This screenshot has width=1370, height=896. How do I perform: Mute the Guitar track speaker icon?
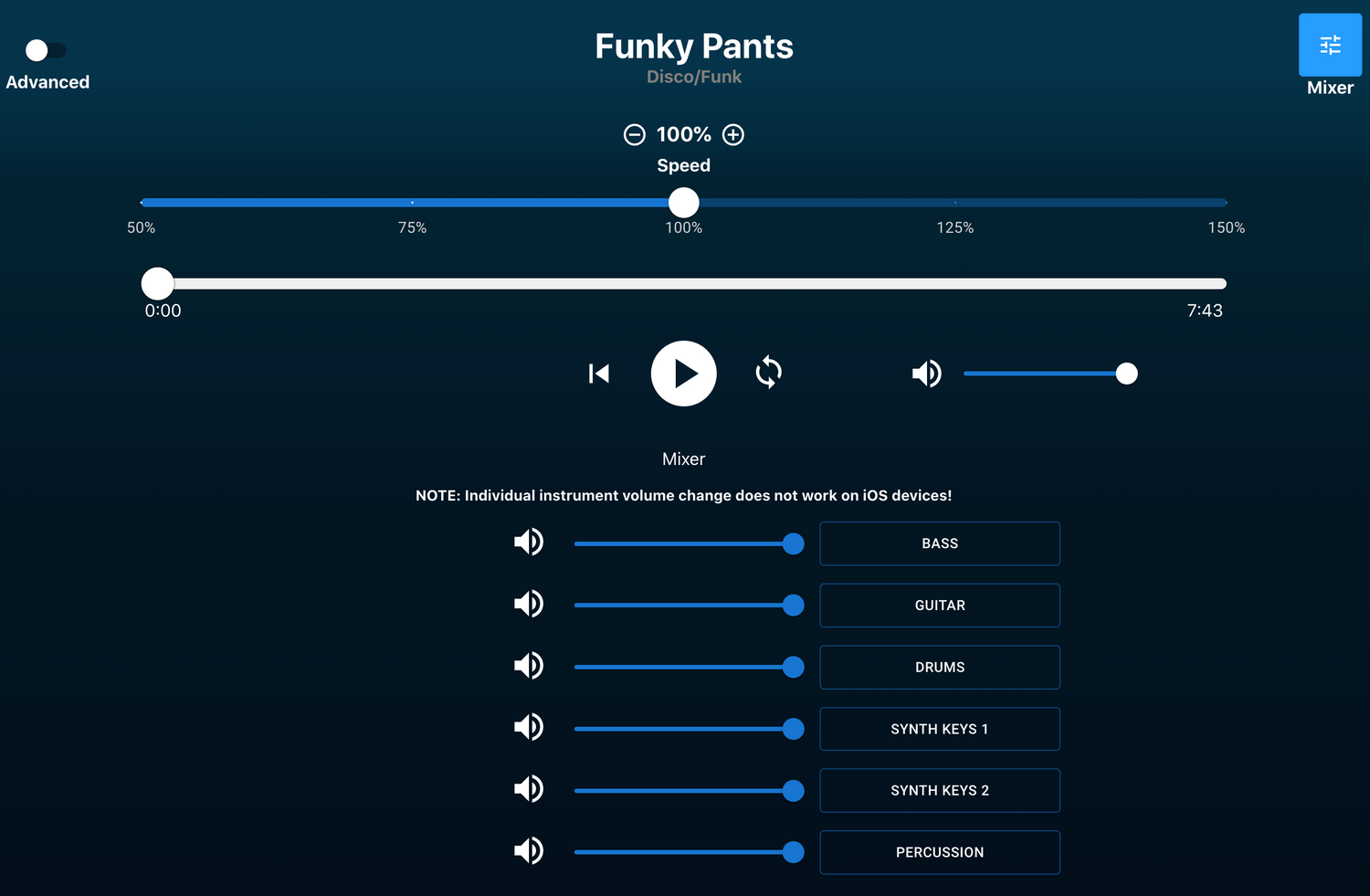pos(529,604)
